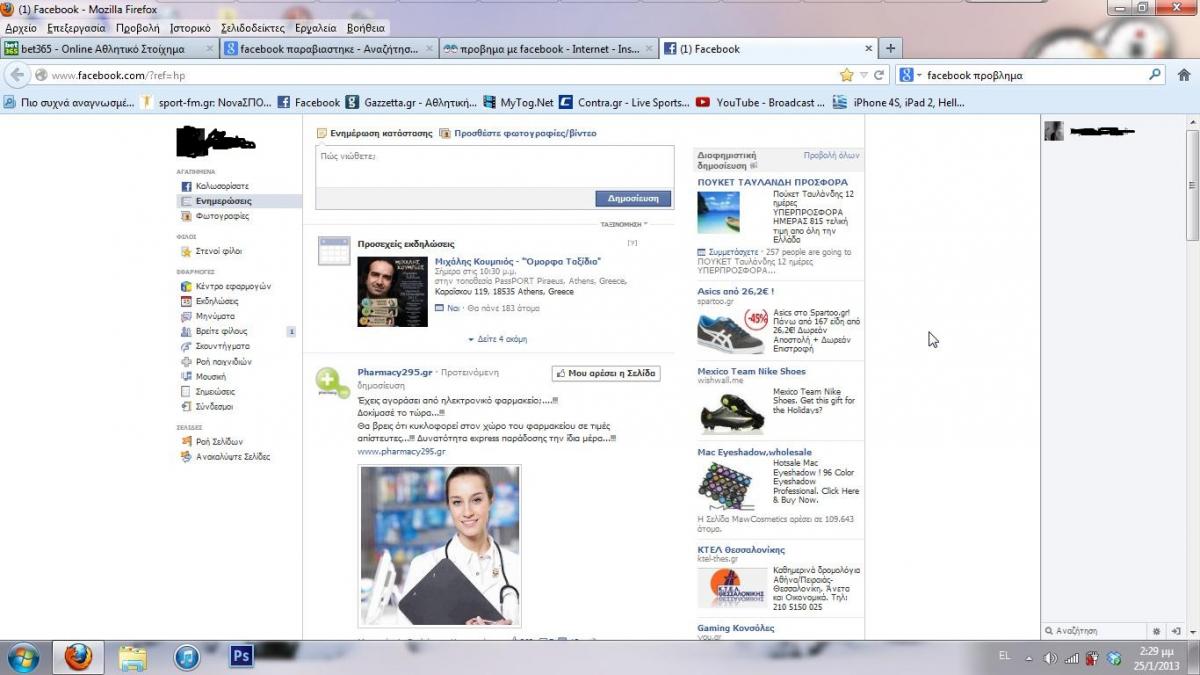Image resolution: width=1200 pixels, height=675 pixels.
Task: Open the Επεξεργασία menu
Action: [x=76, y=28]
